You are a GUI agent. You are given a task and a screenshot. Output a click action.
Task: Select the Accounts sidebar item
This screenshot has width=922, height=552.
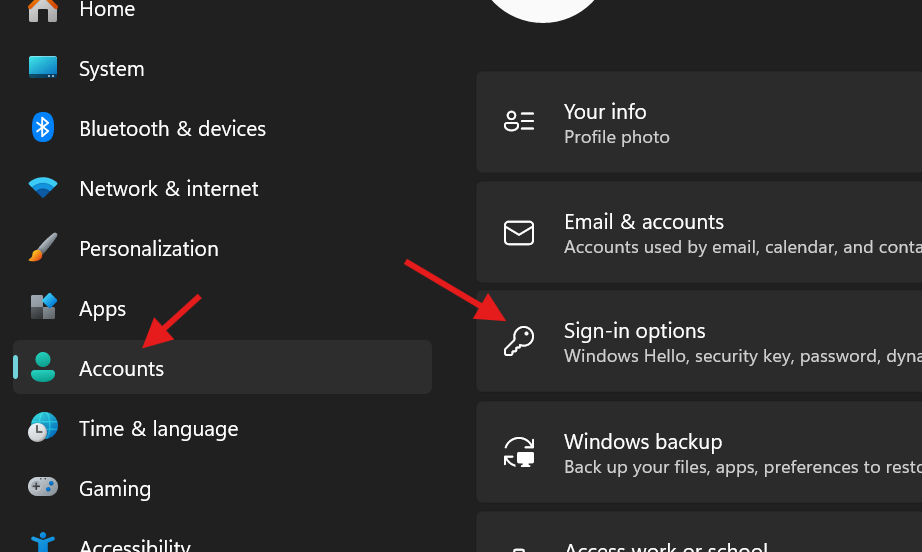click(x=121, y=369)
